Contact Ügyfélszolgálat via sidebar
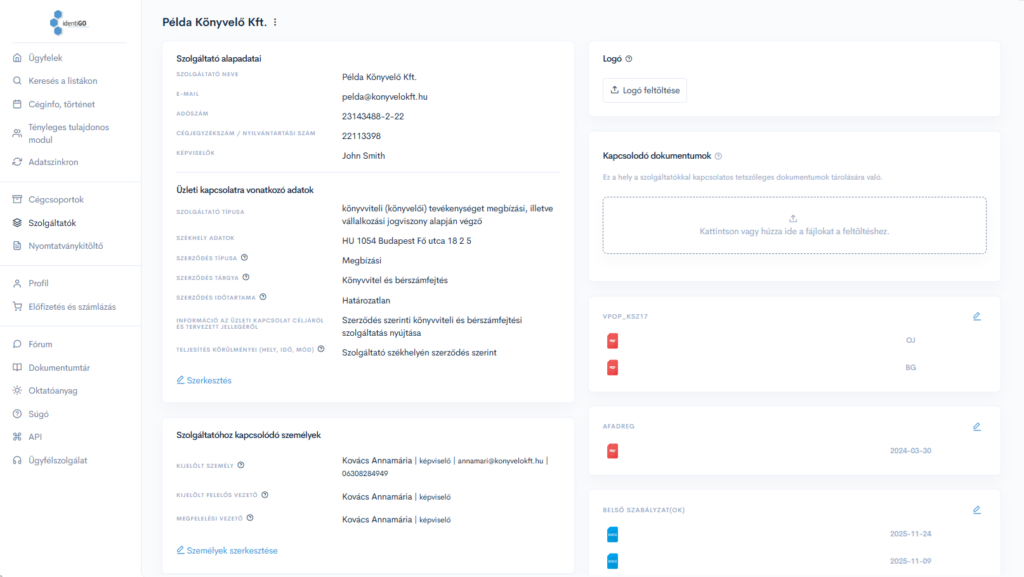1024x577 pixels. tap(57, 460)
